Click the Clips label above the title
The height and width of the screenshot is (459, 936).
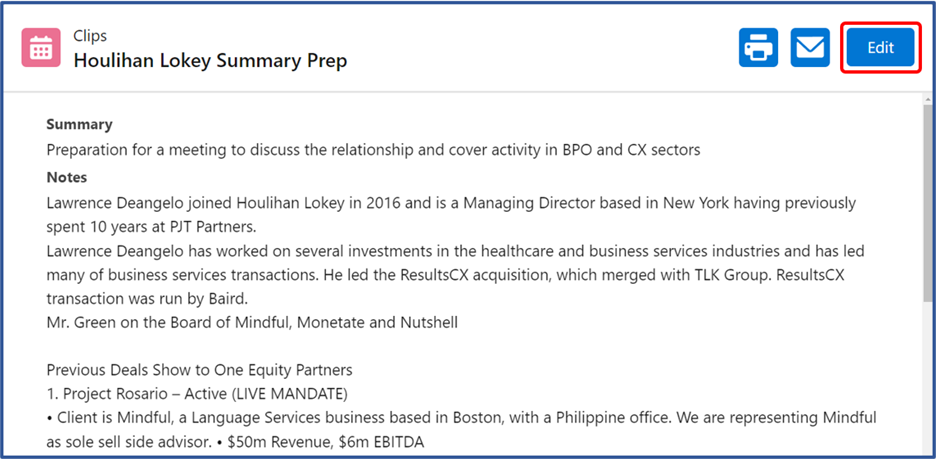pyautogui.click(x=90, y=36)
